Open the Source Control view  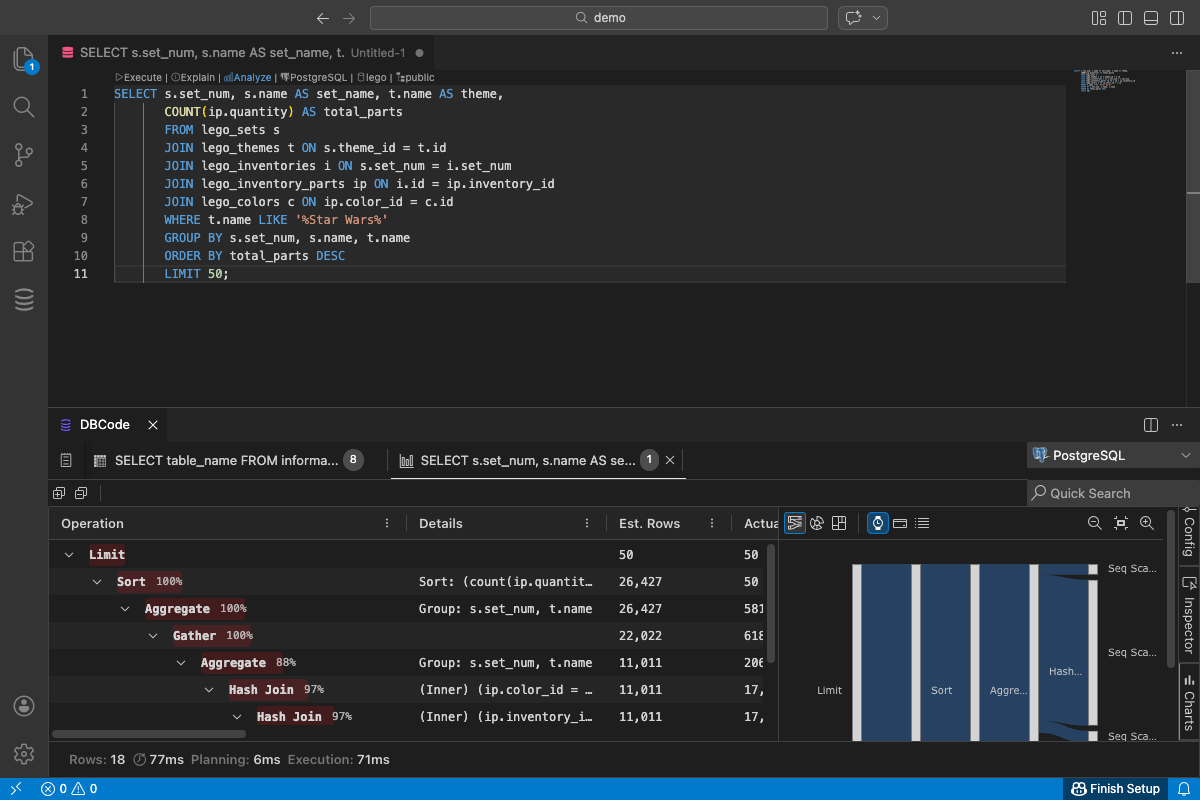24,155
